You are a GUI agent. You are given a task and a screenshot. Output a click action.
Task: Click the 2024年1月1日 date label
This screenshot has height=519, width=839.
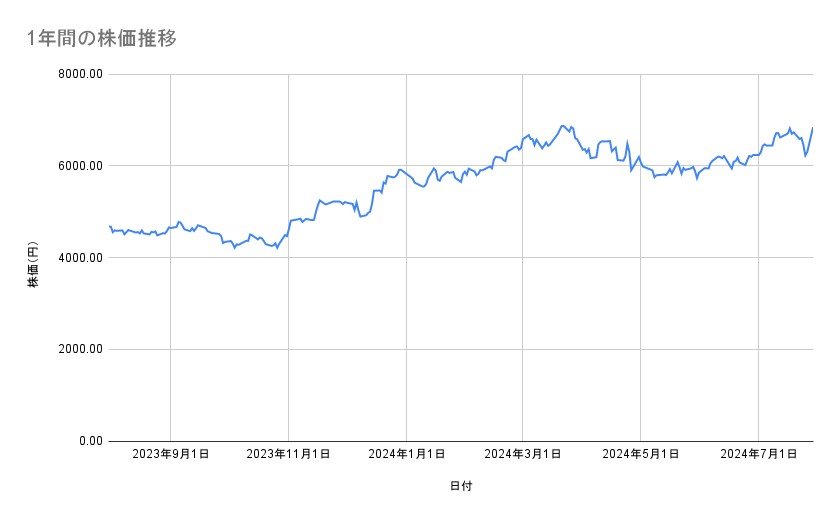[406, 454]
